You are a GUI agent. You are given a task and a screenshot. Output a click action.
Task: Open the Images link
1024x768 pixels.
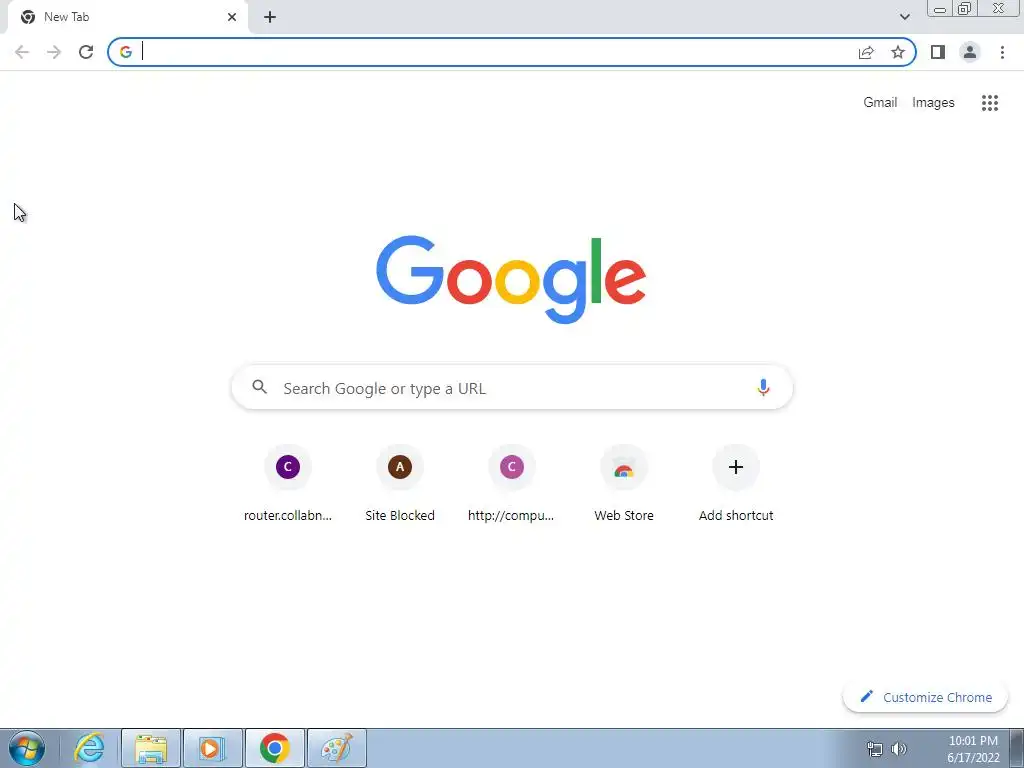(933, 103)
